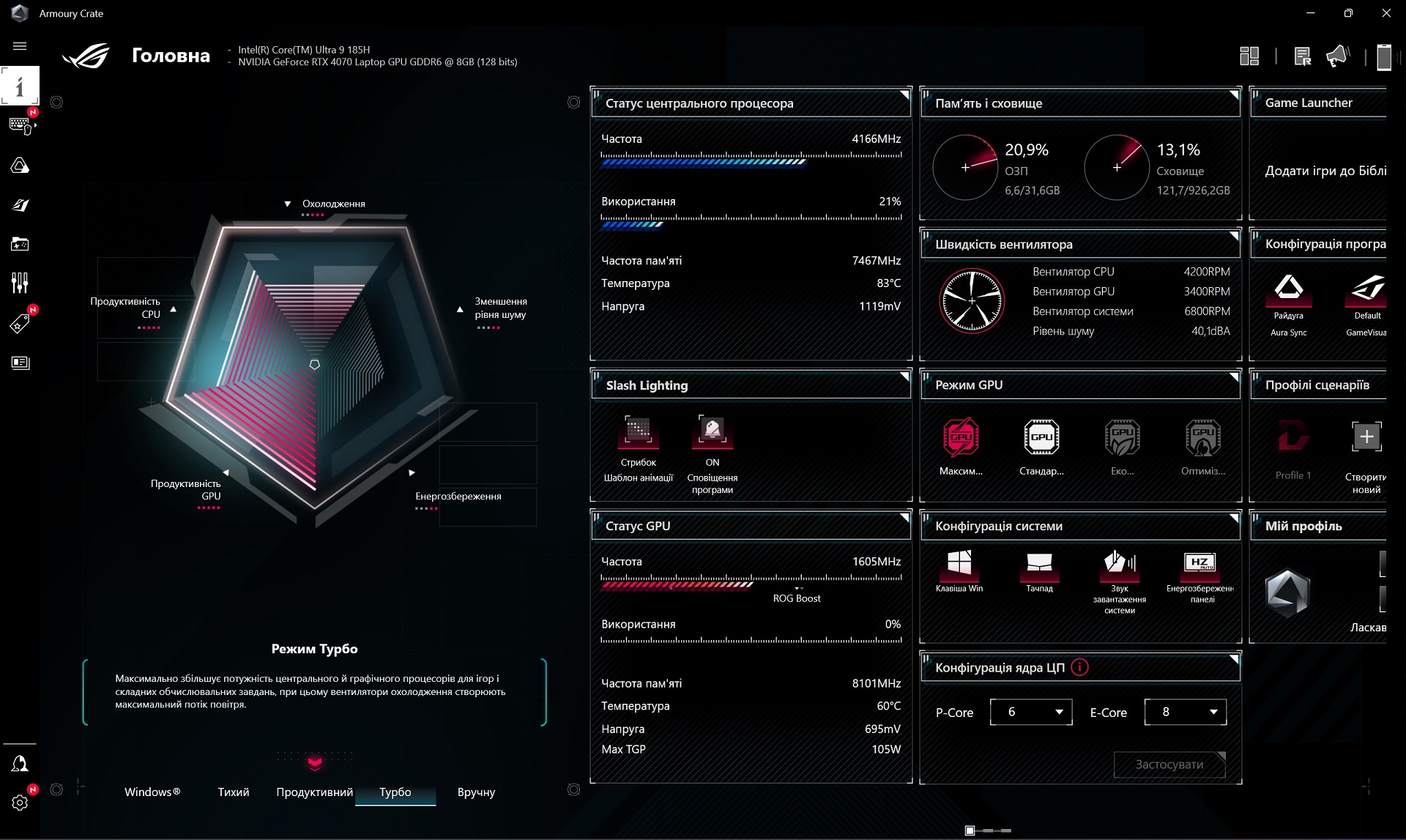
Task: Click the Охолодження label on pentagon chart
Action: click(333, 204)
